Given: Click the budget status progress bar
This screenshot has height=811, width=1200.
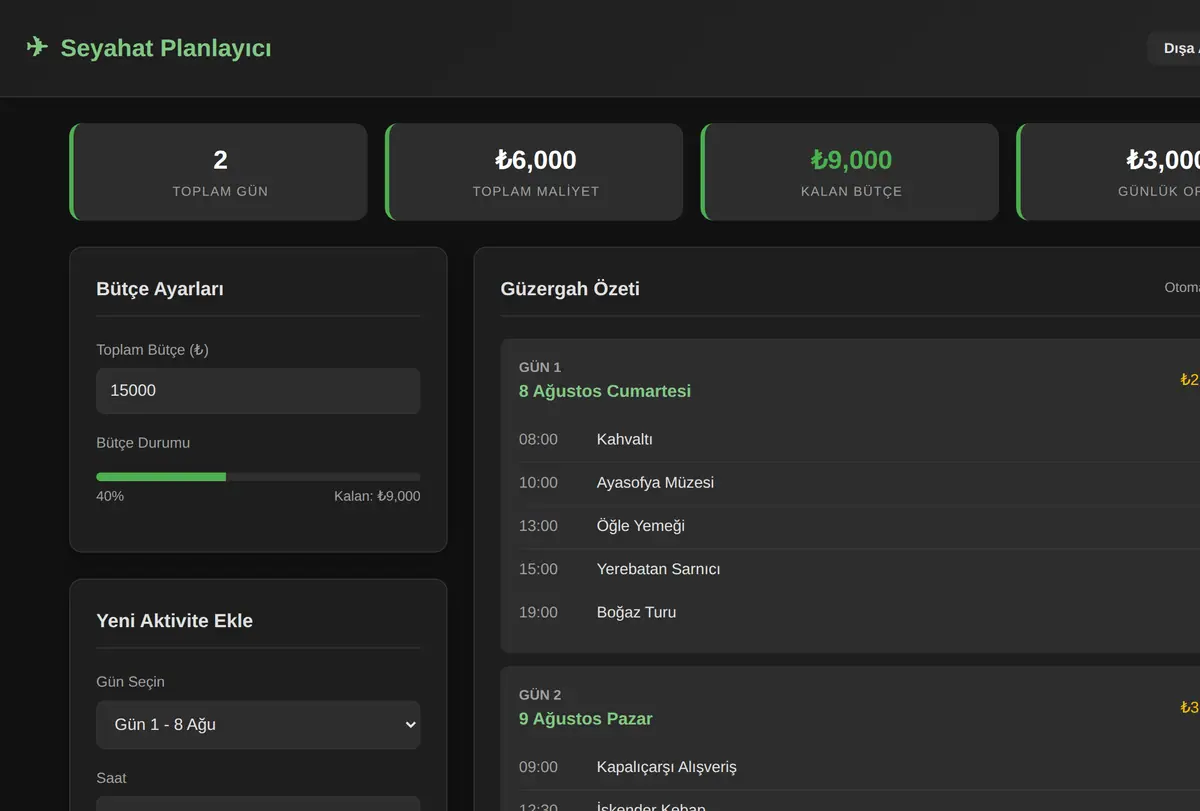Looking at the screenshot, I should click(258, 477).
